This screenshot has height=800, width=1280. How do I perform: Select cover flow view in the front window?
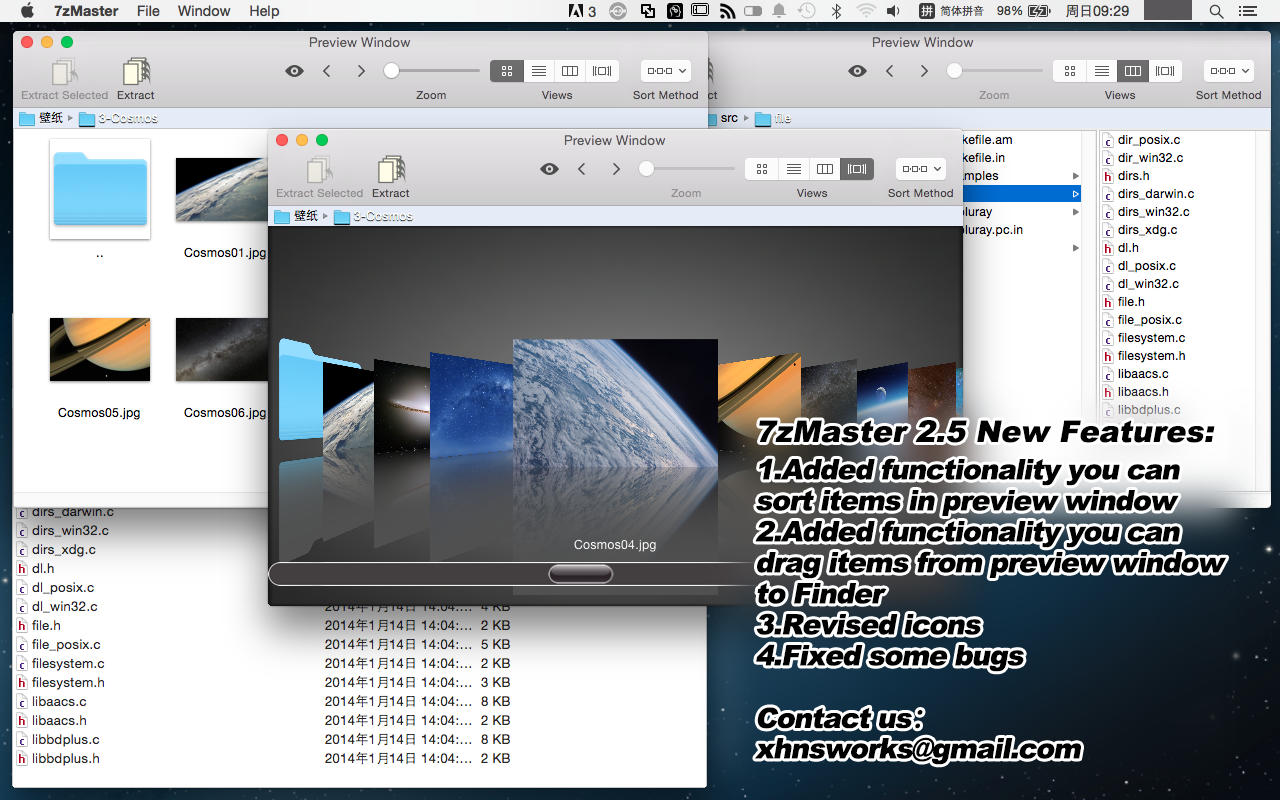click(x=857, y=169)
